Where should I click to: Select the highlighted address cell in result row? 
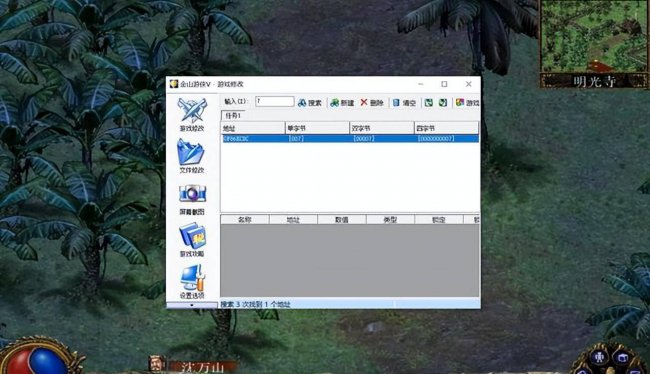click(235, 138)
